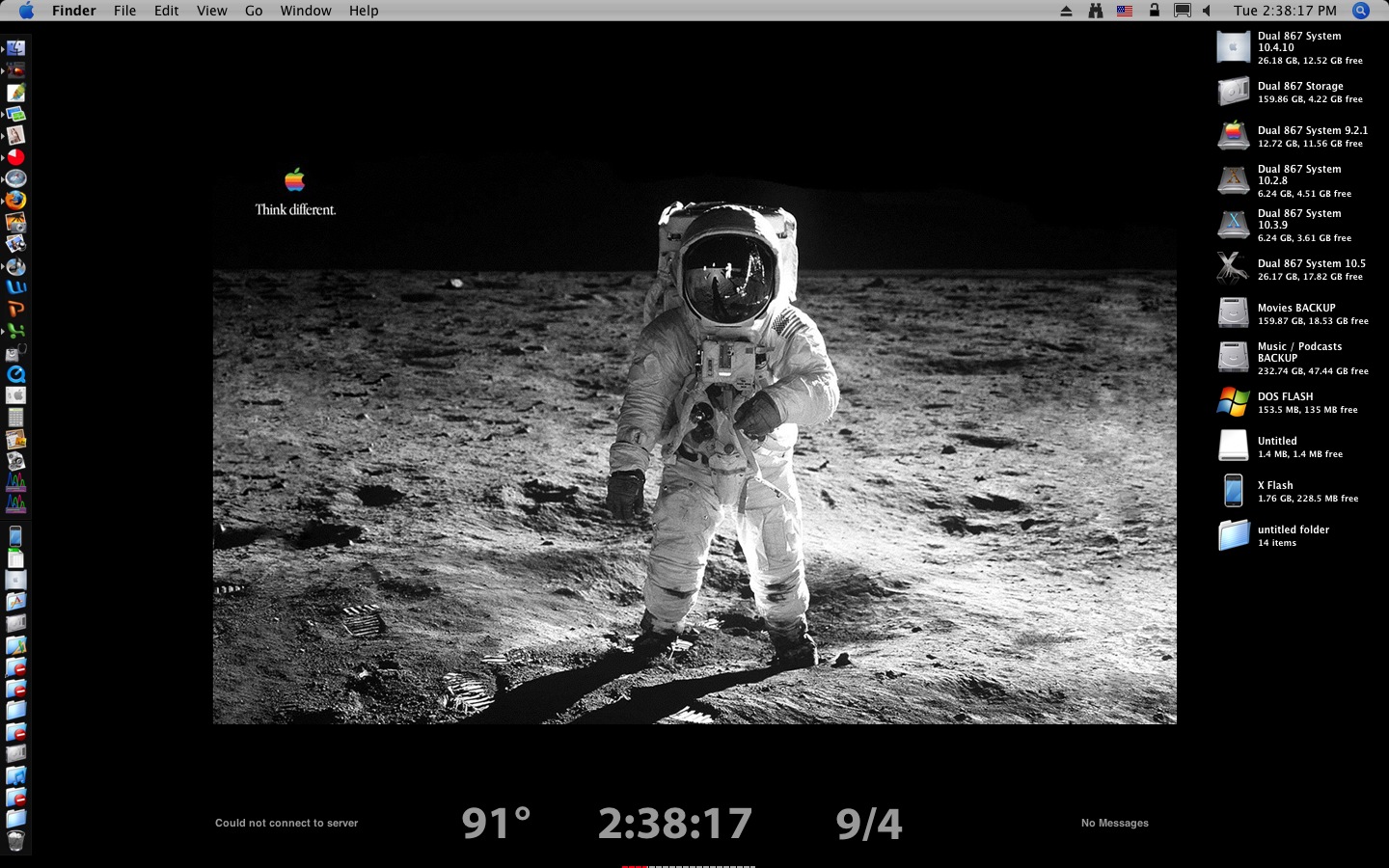Open Finder from the dock
1389x868 pixels.
(x=15, y=48)
